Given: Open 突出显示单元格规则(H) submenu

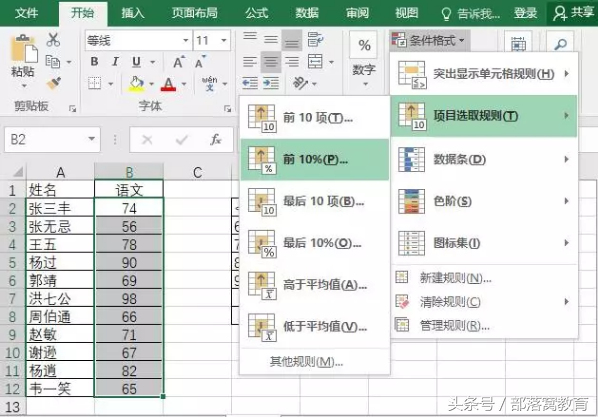Looking at the screenshot, I should (x=484, y=74).
